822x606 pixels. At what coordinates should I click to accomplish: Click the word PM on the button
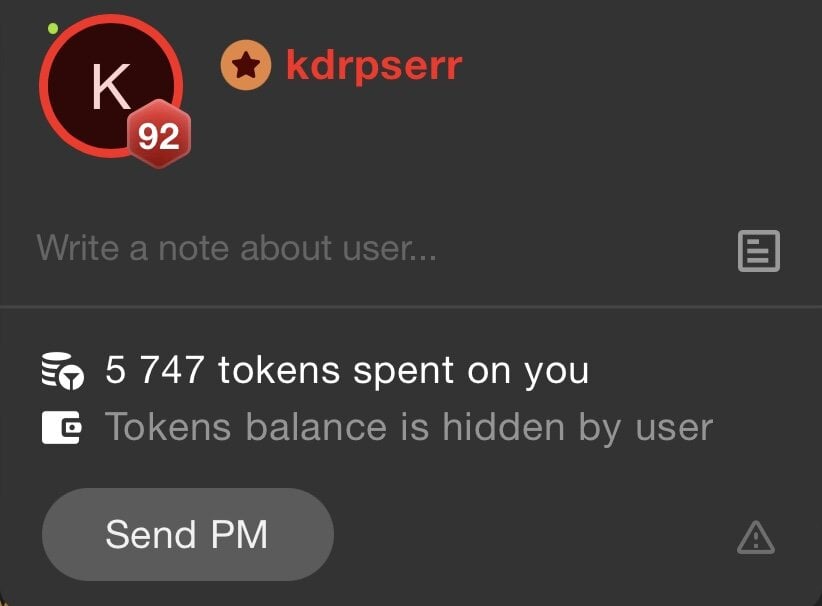click(239, 535)
